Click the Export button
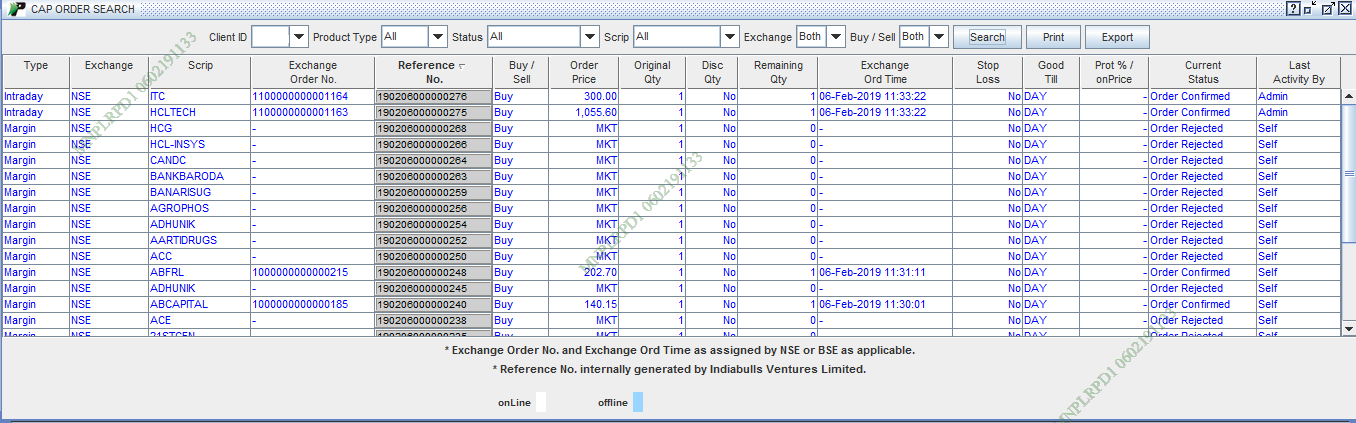The width and height of the screenshot is (1356, 423). click(1117, 37)
